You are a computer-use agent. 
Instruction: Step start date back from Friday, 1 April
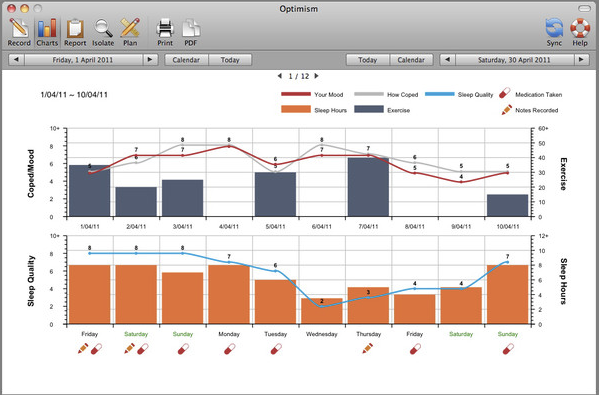[16, 60]
